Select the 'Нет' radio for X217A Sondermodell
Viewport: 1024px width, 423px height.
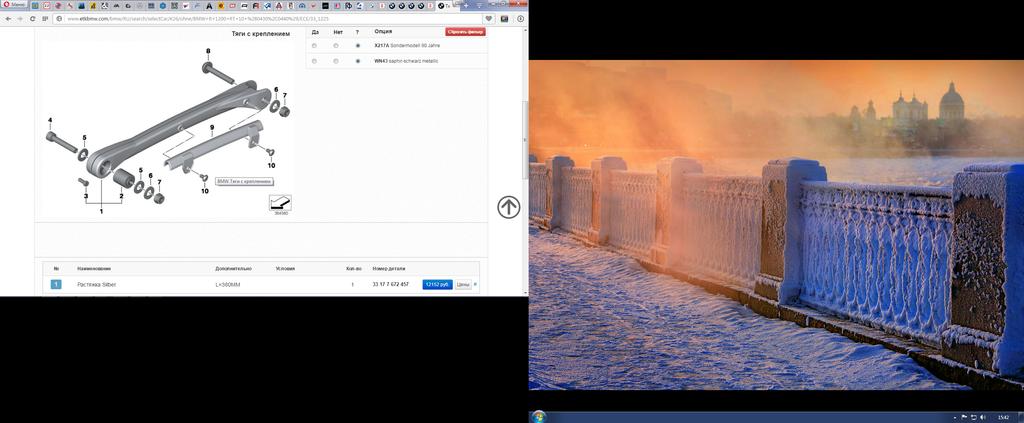tap(336, 46)
